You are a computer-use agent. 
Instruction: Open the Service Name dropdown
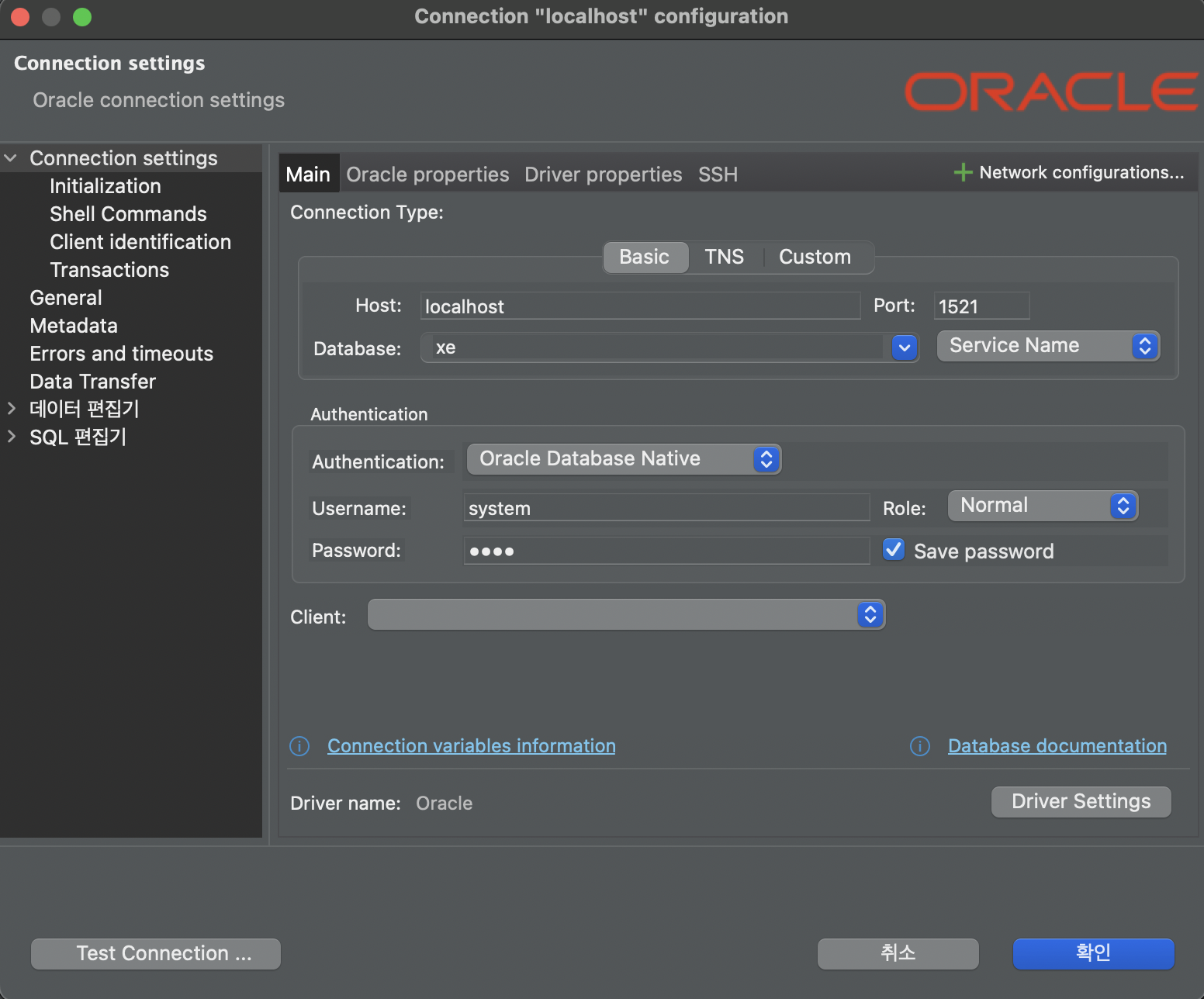pos(1048,346)
